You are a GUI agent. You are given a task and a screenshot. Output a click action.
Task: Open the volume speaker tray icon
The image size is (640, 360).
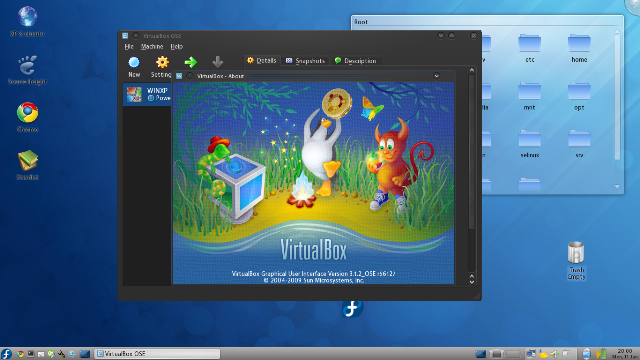pos(554,353)
